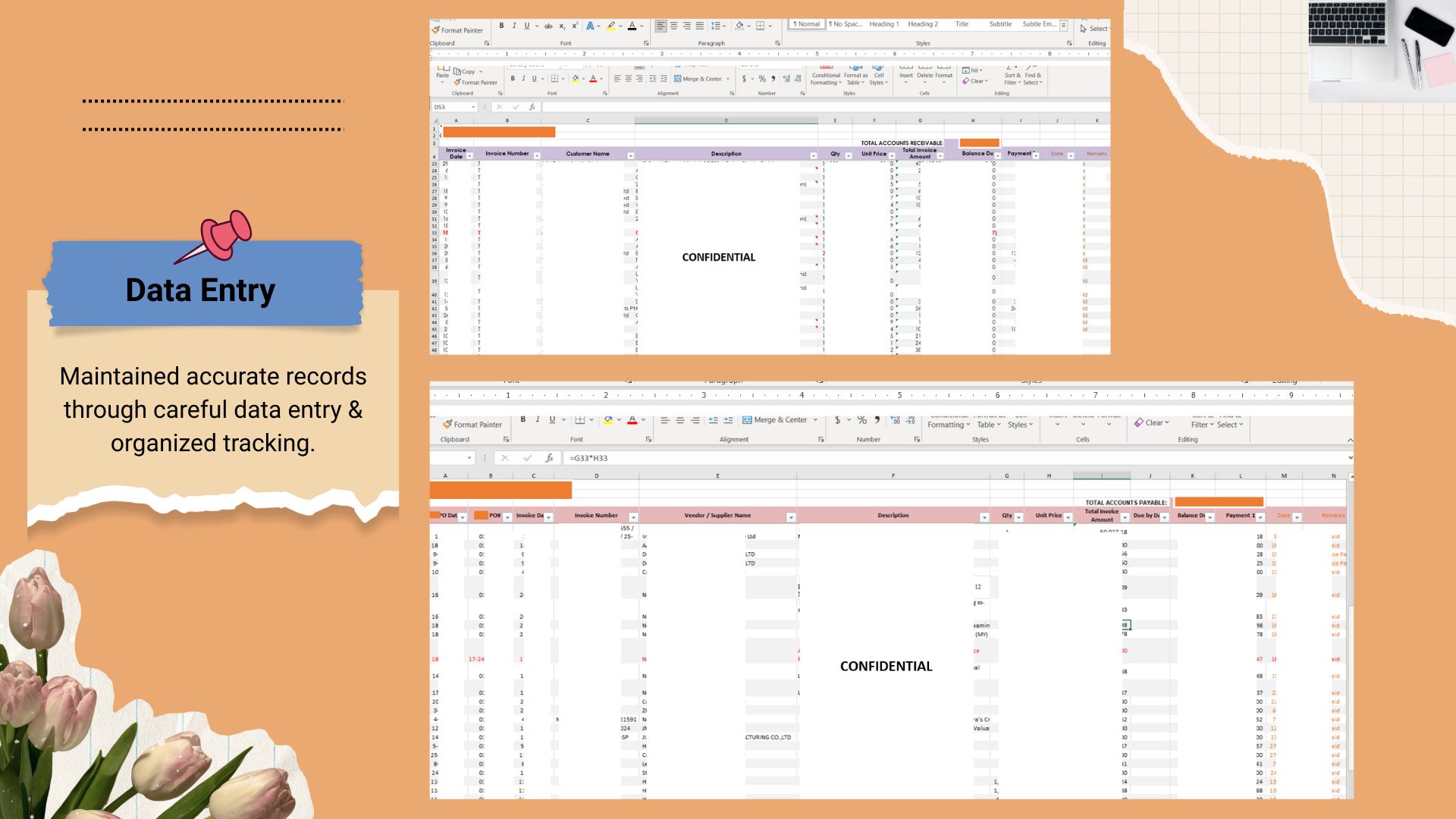Viewport: 1456px width, 819px height.
Task: Expand the Word styles gallery arrow
Action: pos(1064,27)
